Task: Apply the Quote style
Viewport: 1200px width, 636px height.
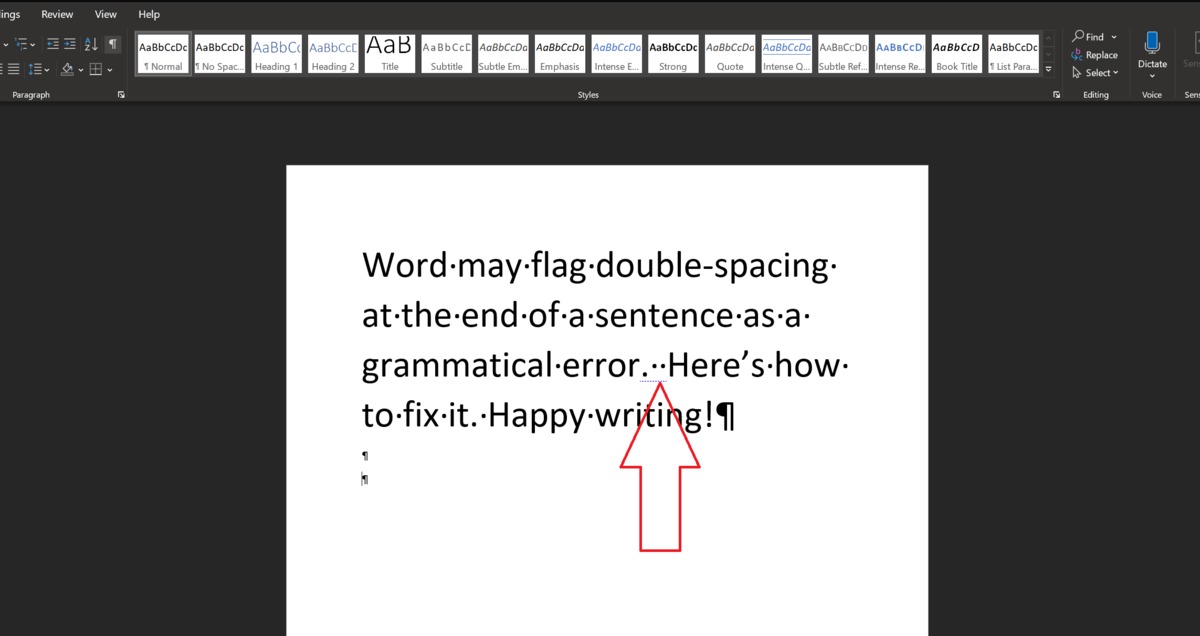Action: pyautogui.click(x=730, y=54)
